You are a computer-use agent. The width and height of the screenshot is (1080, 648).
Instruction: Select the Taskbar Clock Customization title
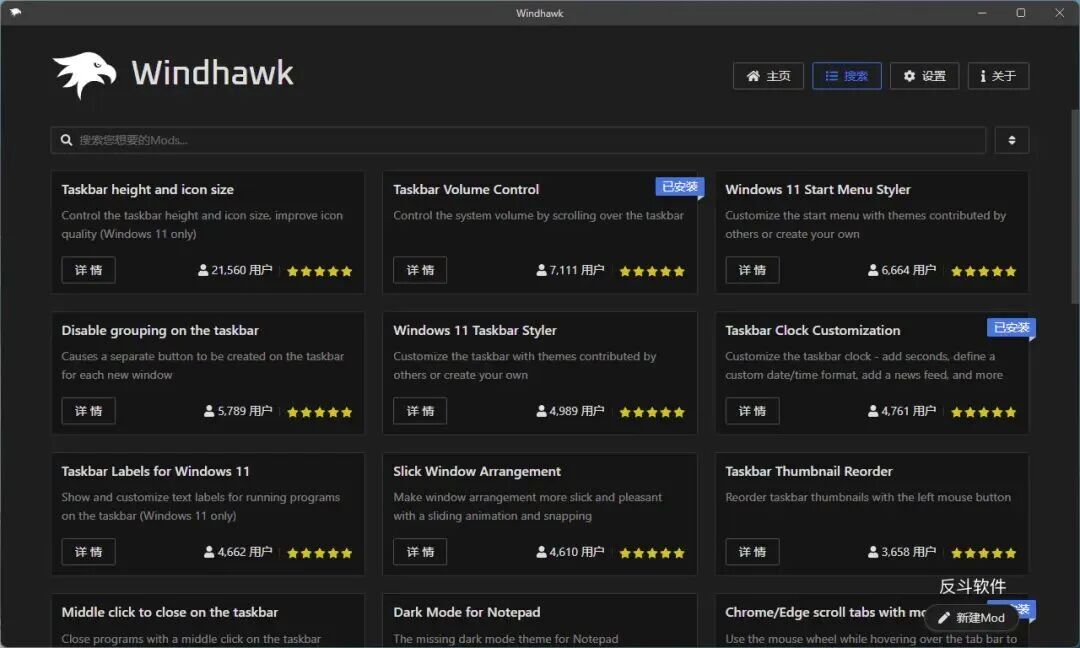pos(813,331)
